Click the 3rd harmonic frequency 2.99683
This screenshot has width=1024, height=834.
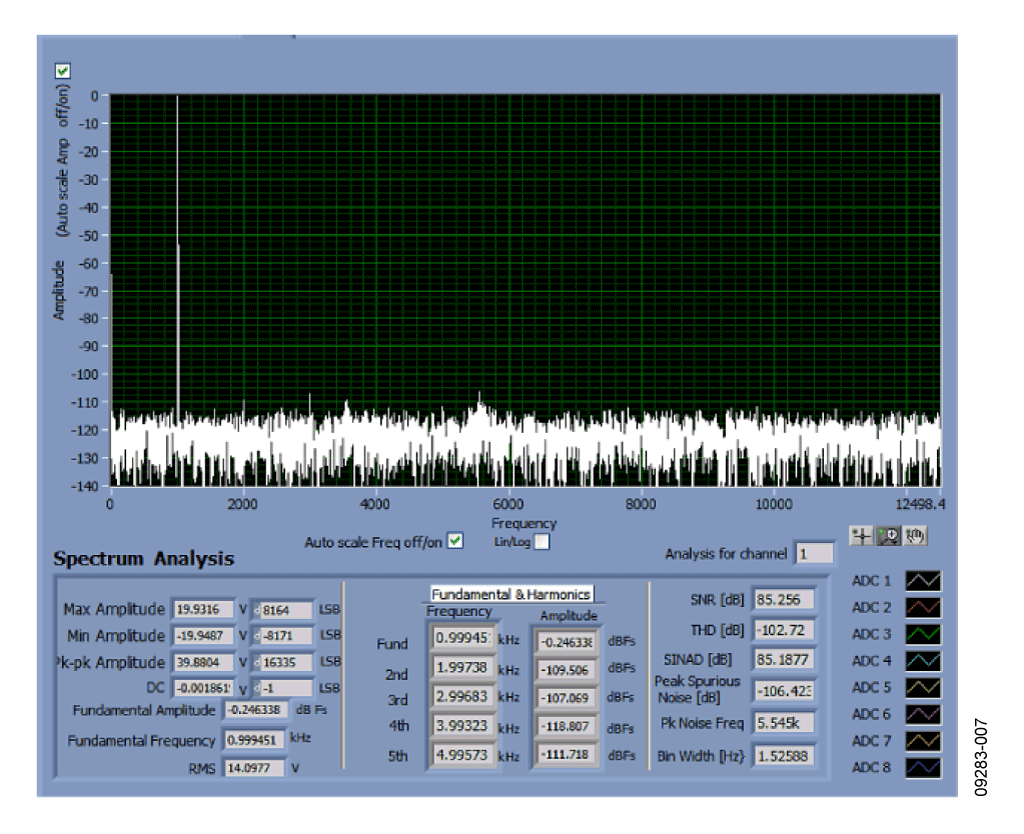coord(462,697)
